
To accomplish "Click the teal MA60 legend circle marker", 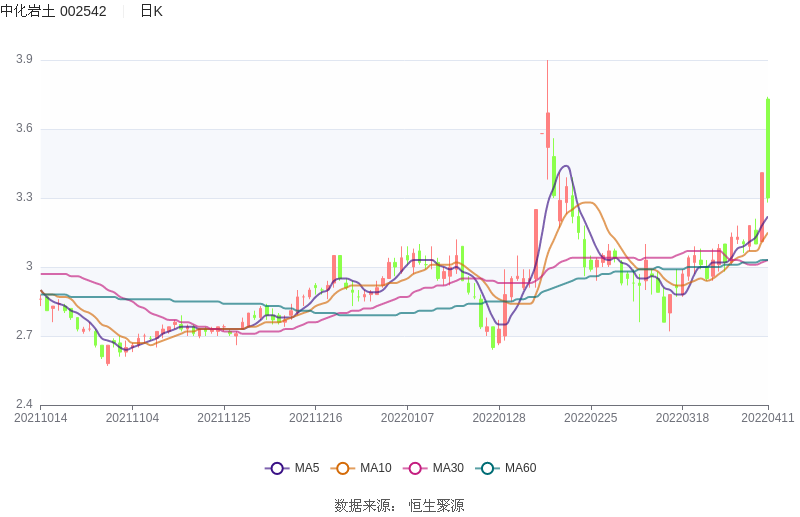I will click(x=488, y=468).
